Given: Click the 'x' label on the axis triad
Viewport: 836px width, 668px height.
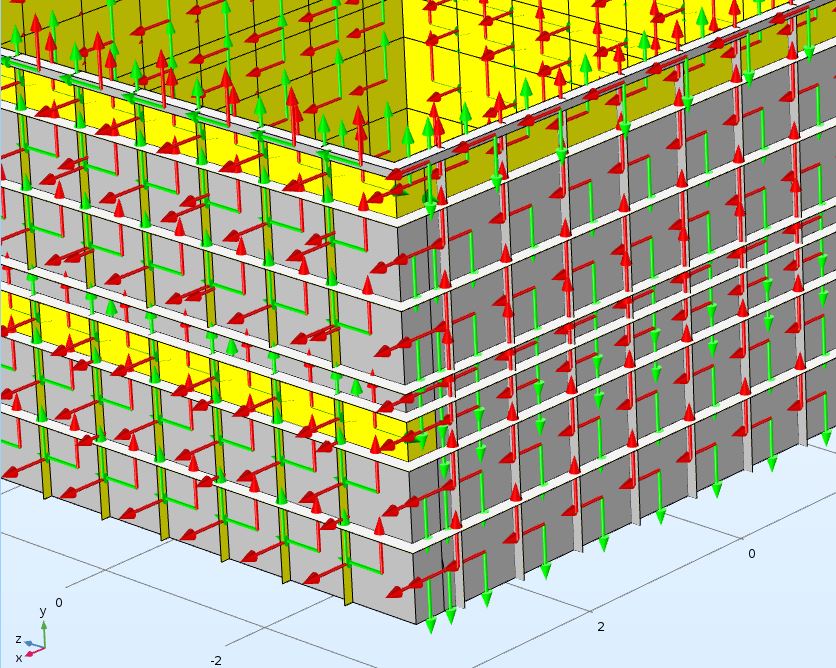Looking at the screenshot, I should (x=18, y=657).
